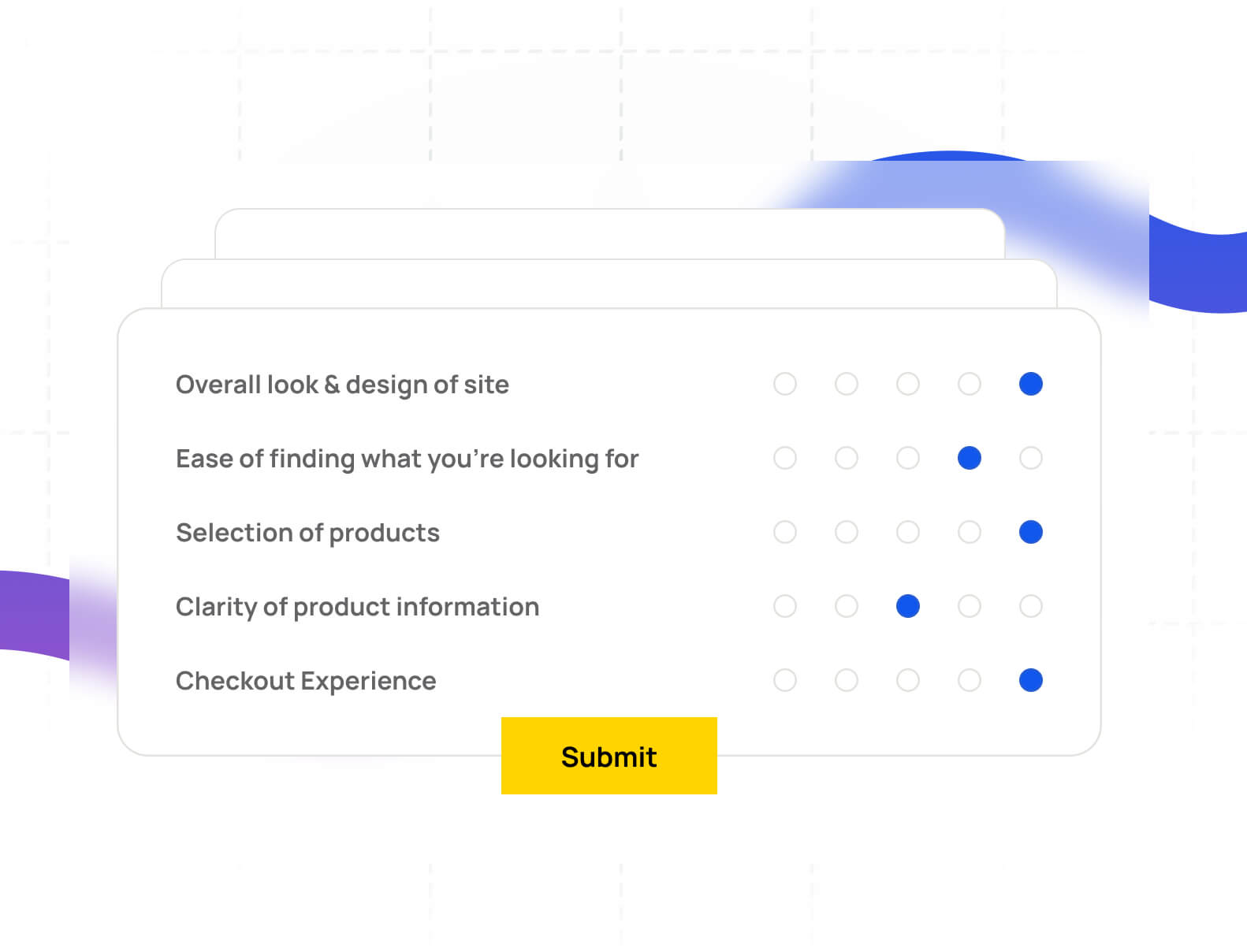Select second rating for Ease of finding

[847, 458]
